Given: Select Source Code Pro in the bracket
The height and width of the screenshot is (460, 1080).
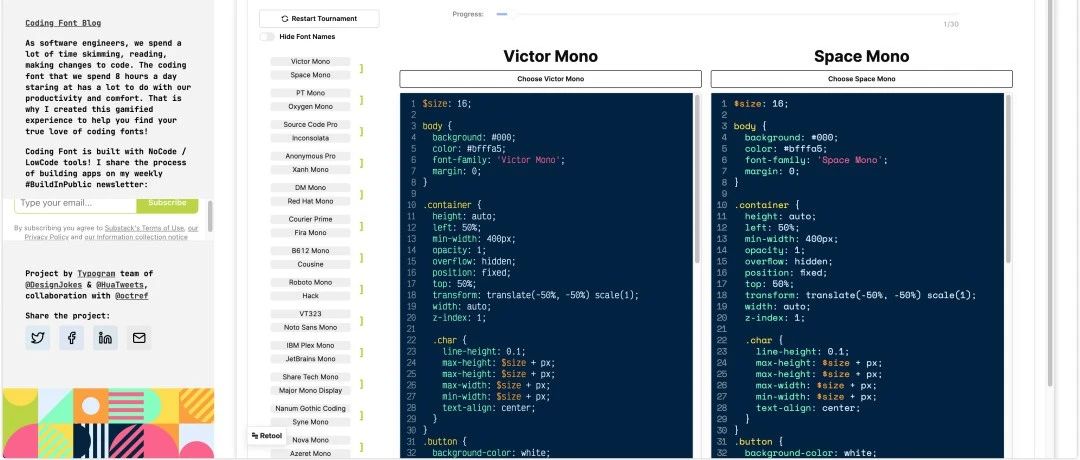Looking at the screenshot, I should (311, 125).
